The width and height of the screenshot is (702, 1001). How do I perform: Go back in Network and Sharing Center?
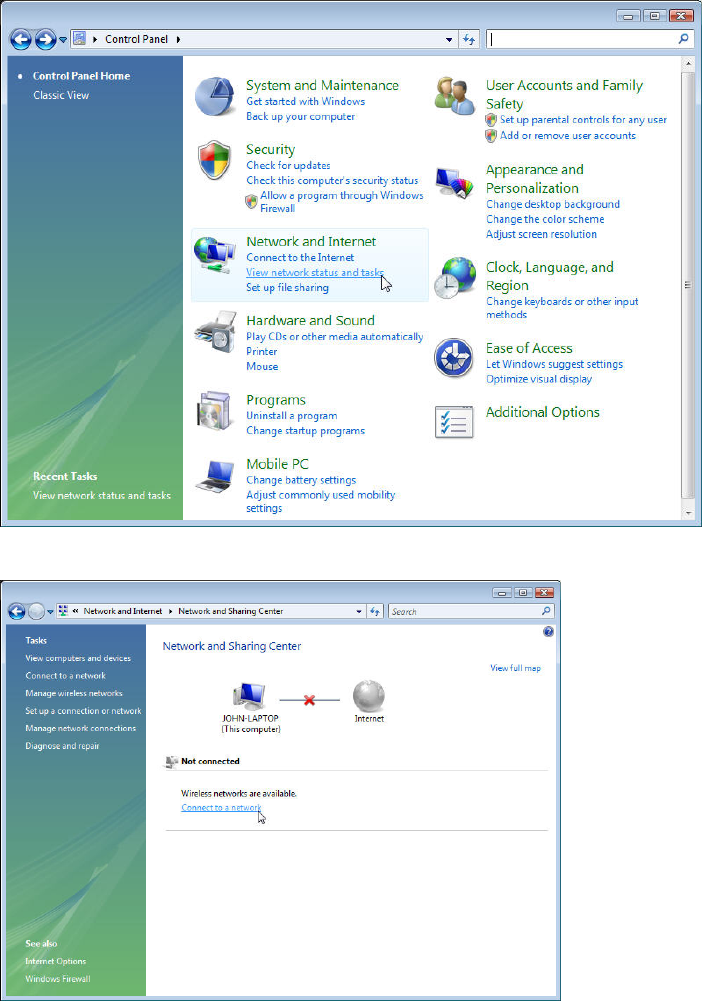click(17, 611)
